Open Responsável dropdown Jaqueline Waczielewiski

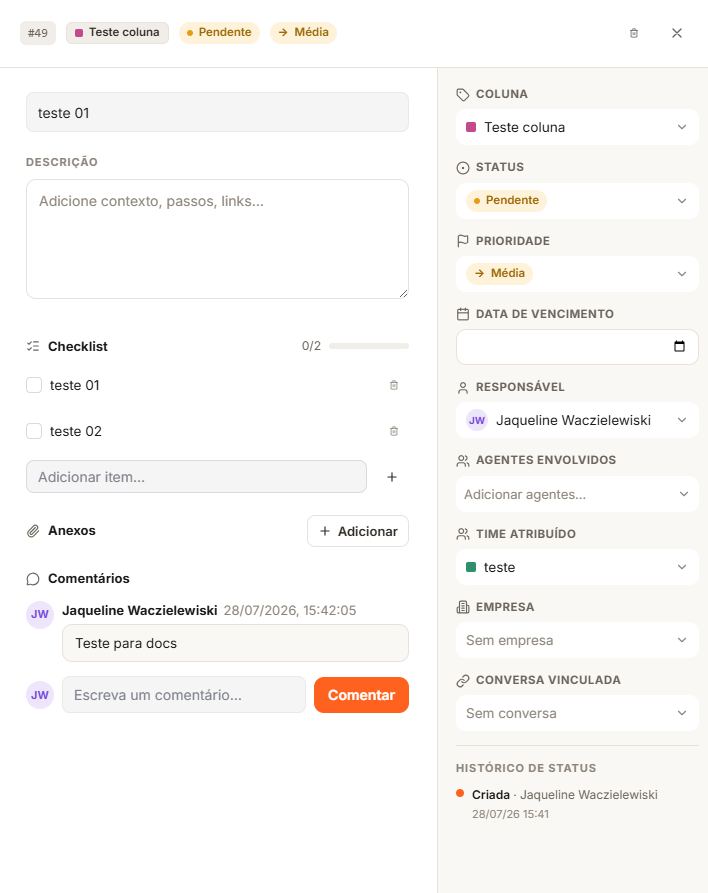coord(577,420)
